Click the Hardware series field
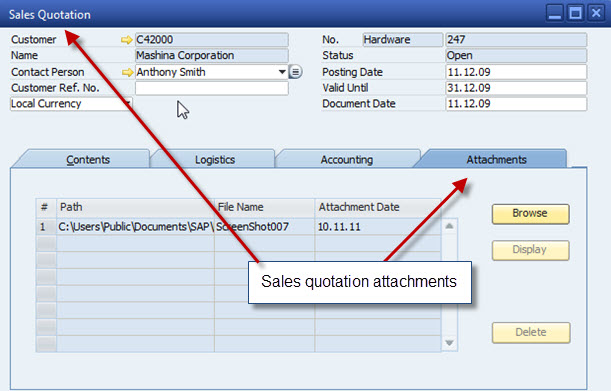The height and width of the screenshot is (391, 611). point(403,40)
